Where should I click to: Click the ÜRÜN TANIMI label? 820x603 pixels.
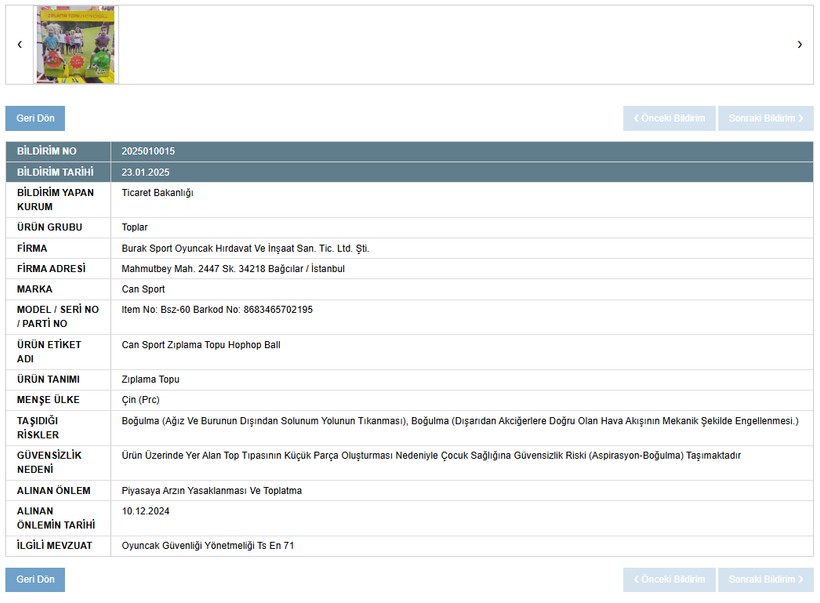[48, 379]
